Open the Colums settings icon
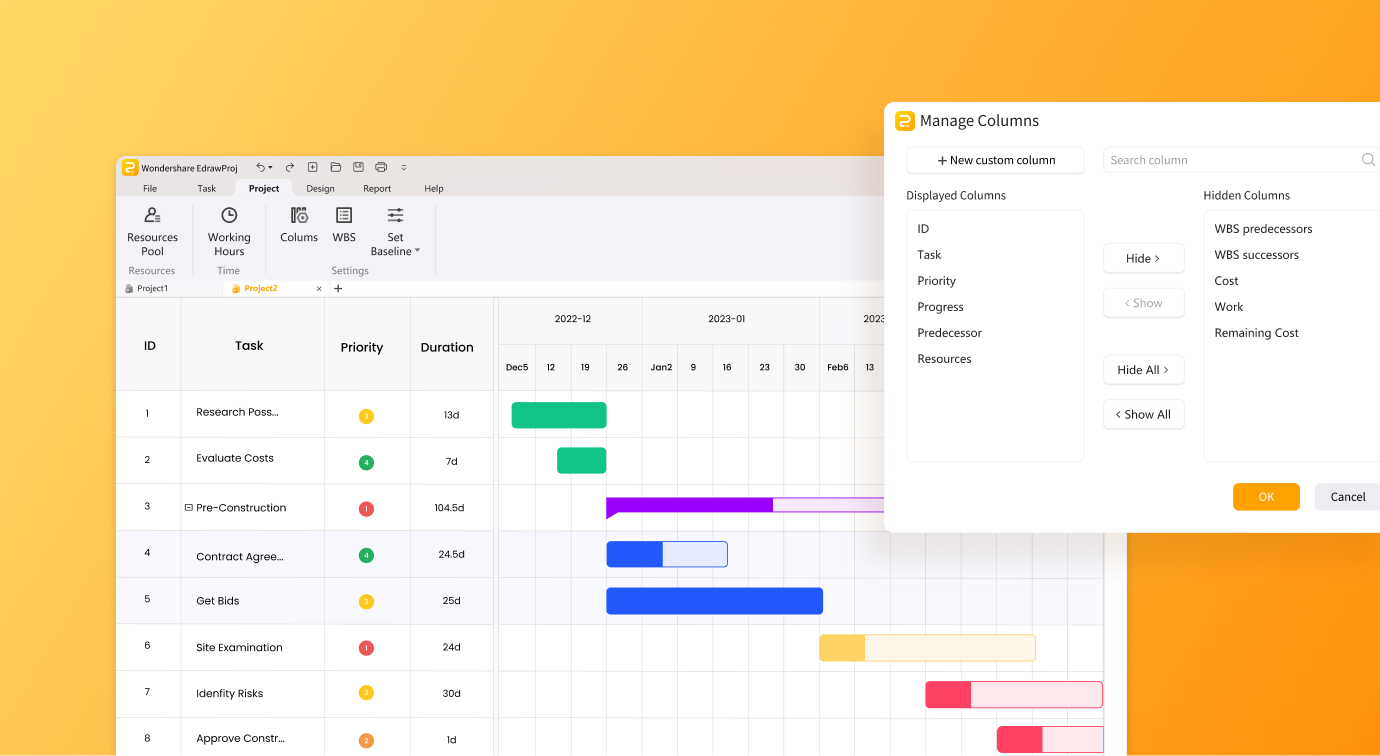This screenshot has width=1380, height=756. (299, 225)
